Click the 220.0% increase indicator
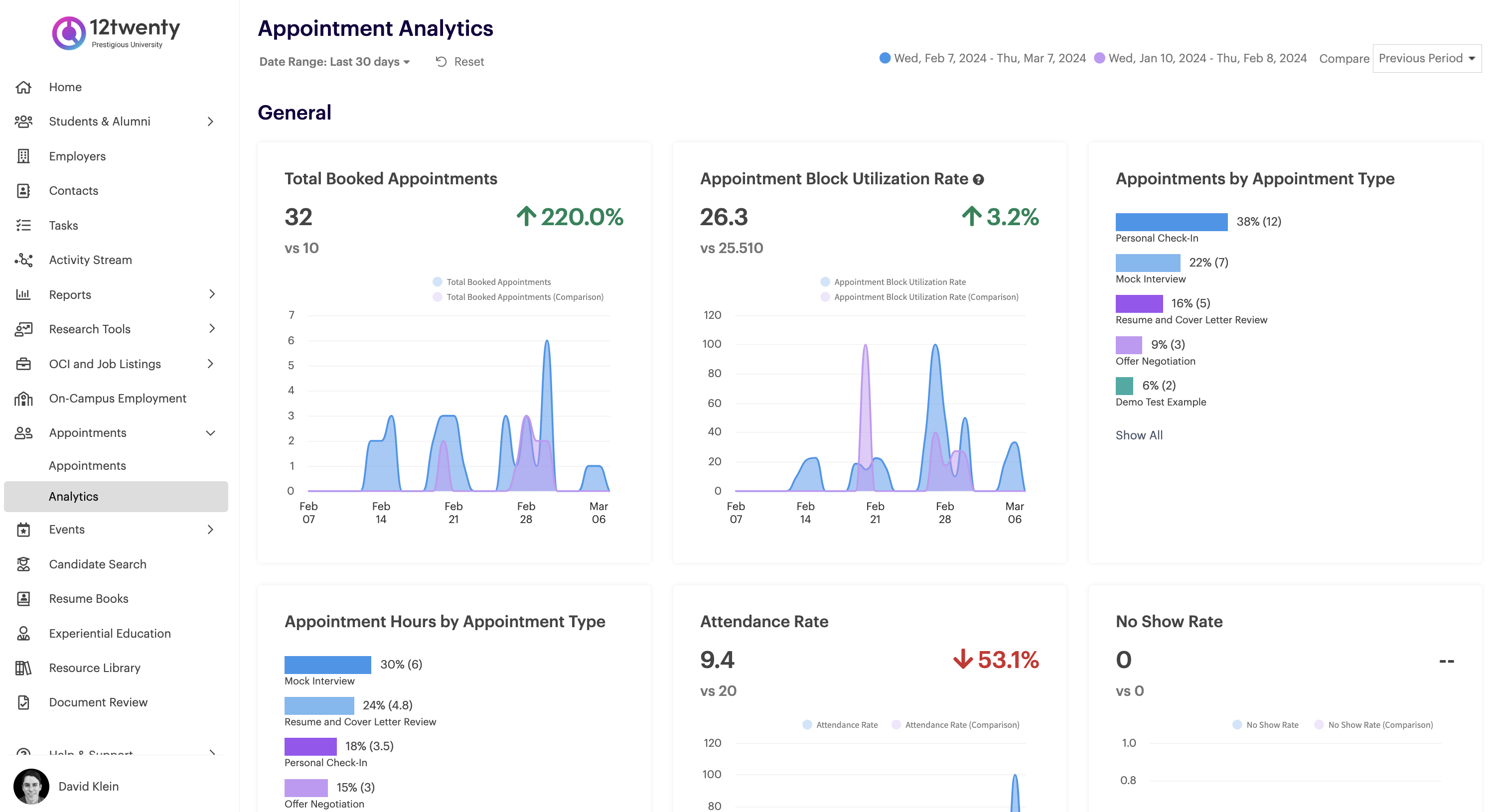Viewport: 1492px width, 812px height. pos(570,217)
